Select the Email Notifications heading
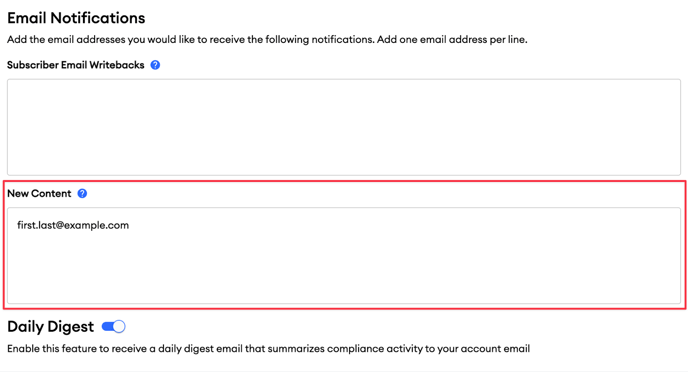The width and height of the screenshot is (688, 372). pos(76,18)
